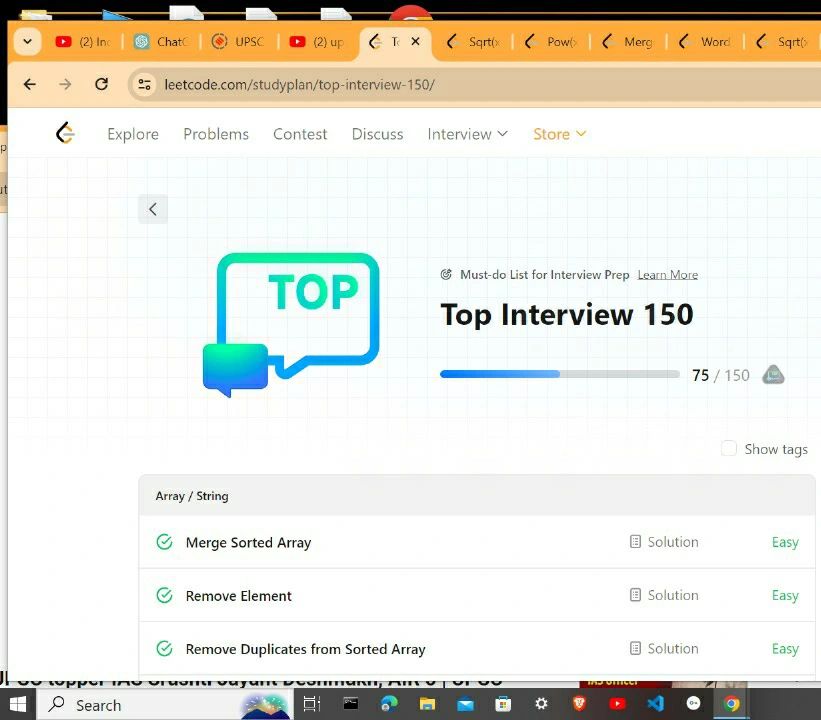Image resolution: width=821 pixels, height=720 pixels.
Task: Open Settings gear on taskbar
Action: (541, 704)
